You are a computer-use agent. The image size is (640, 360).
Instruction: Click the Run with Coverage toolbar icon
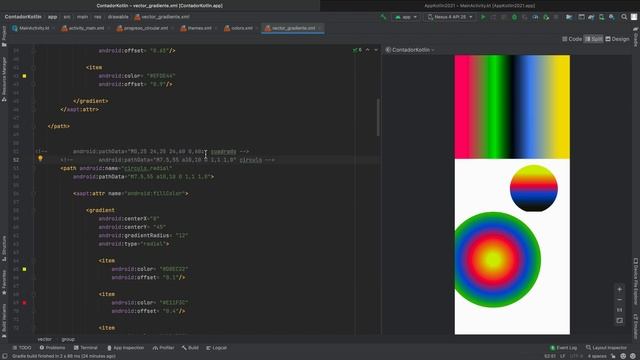[525, 17]
